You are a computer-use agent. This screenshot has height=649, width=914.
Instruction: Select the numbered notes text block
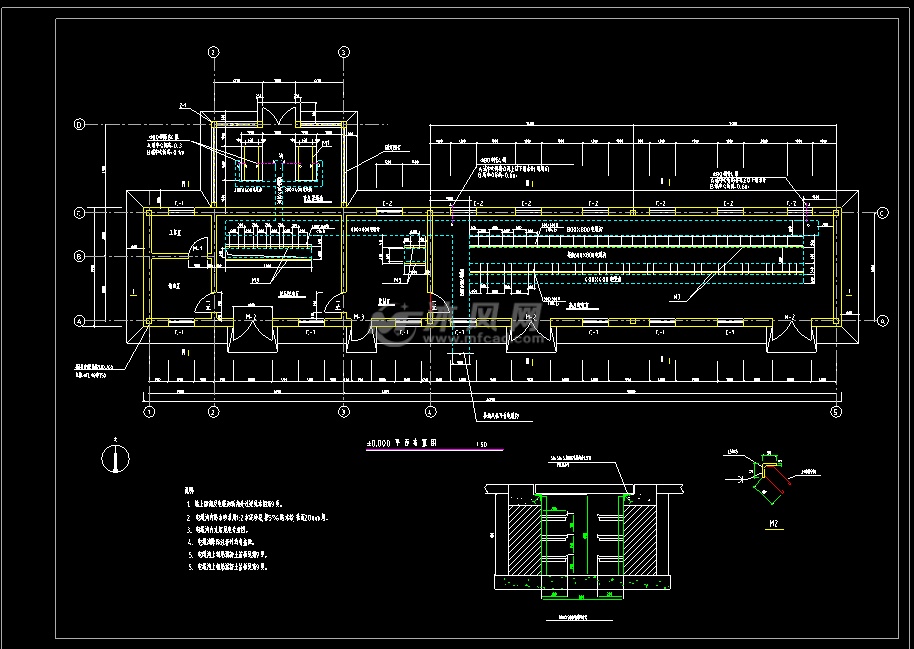[242, 530]
